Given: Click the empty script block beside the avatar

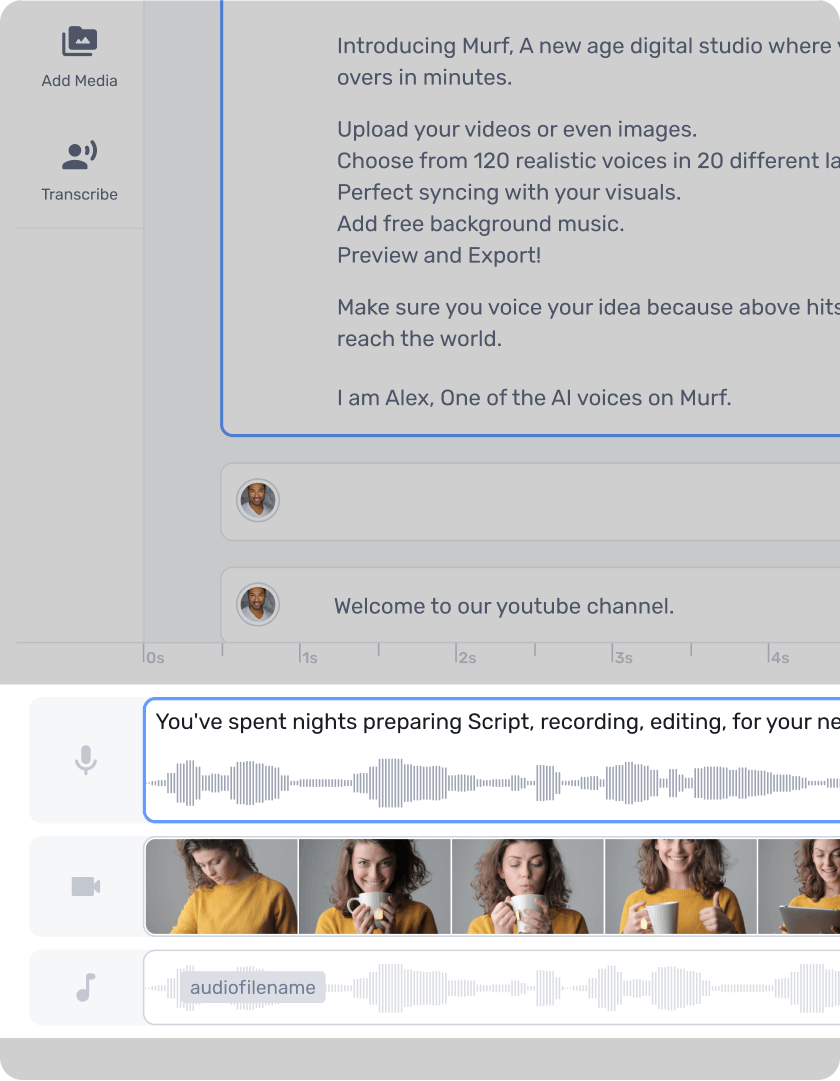Looking at the screenshot, I should (x=550, y=501).
